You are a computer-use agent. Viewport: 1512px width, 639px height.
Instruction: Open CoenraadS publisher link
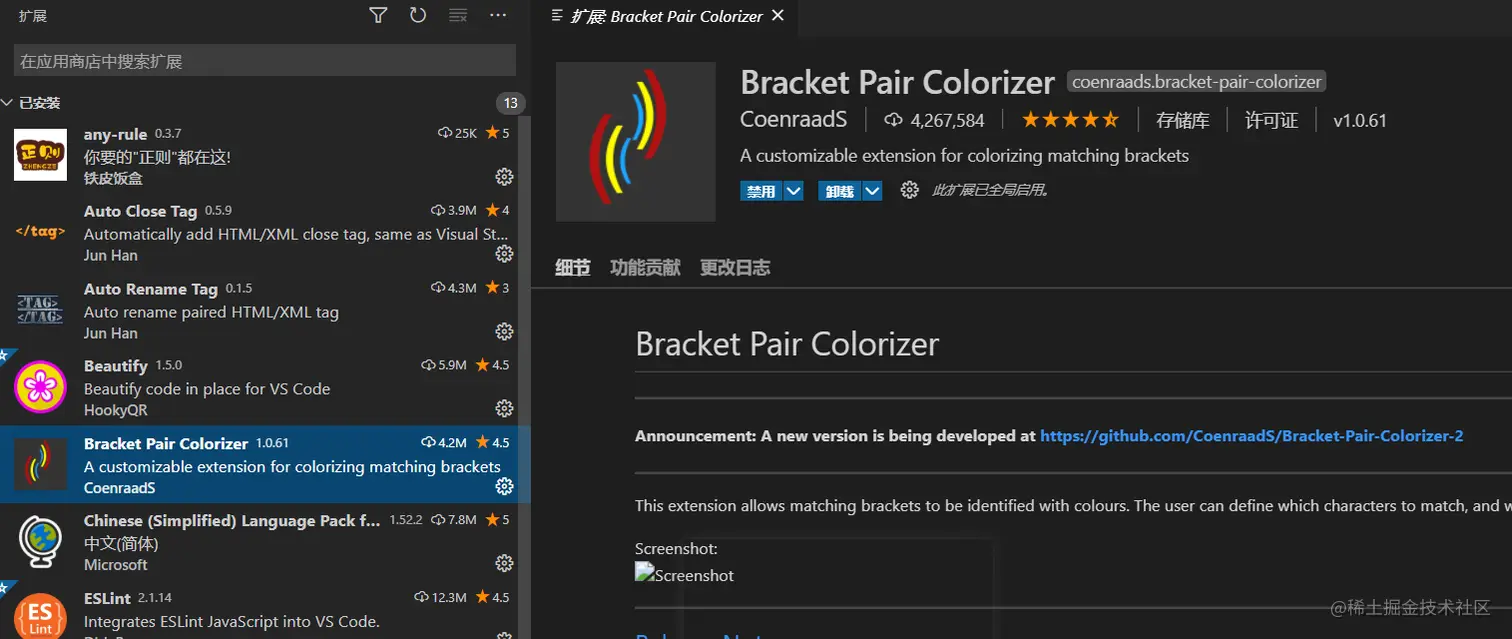pos(793,120)
